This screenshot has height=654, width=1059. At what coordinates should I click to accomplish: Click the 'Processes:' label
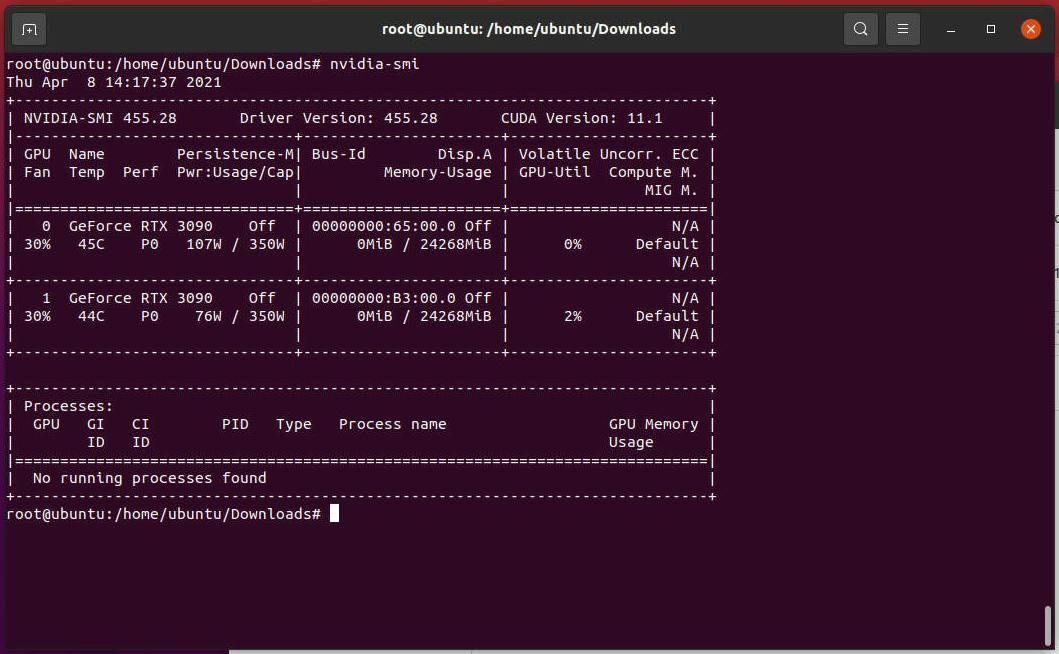pyautogui.click(x=68, y=406)
